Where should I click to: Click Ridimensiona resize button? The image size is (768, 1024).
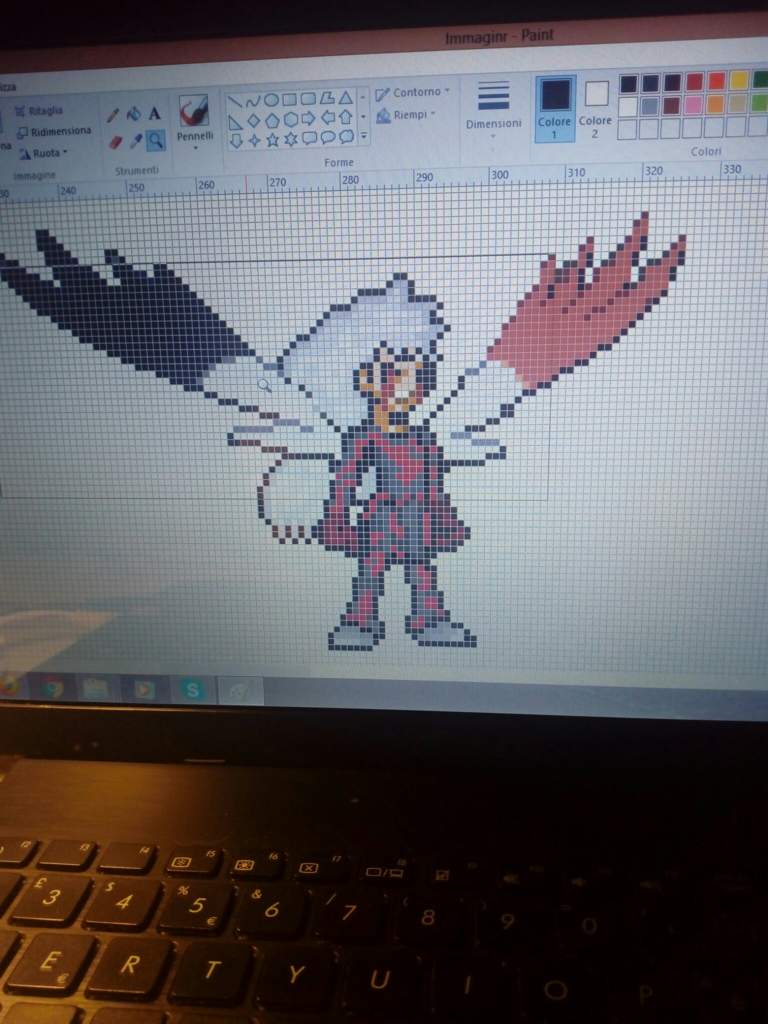[x=54, y=132]
